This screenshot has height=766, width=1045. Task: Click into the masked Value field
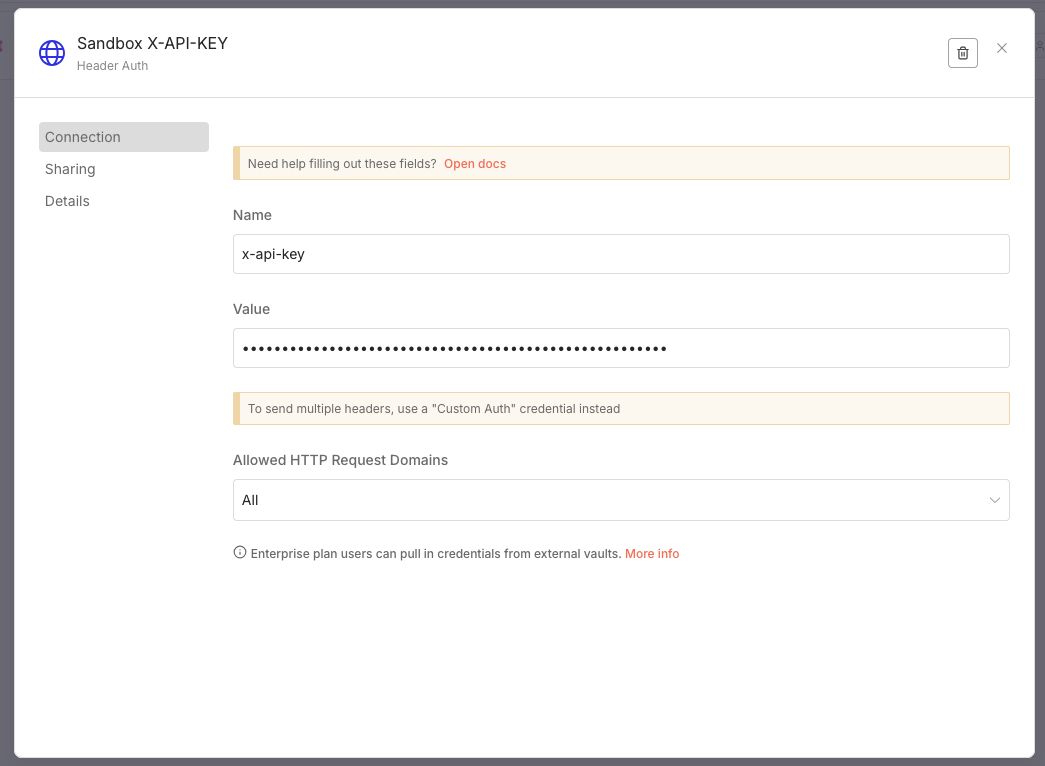pyautogui.click(x=620, y=348)
